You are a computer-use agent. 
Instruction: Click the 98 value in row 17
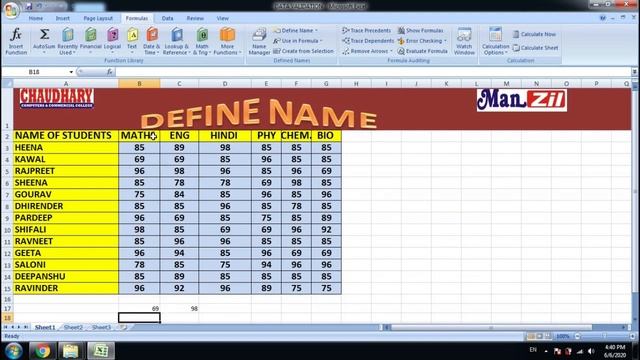[x=179, y=309]
